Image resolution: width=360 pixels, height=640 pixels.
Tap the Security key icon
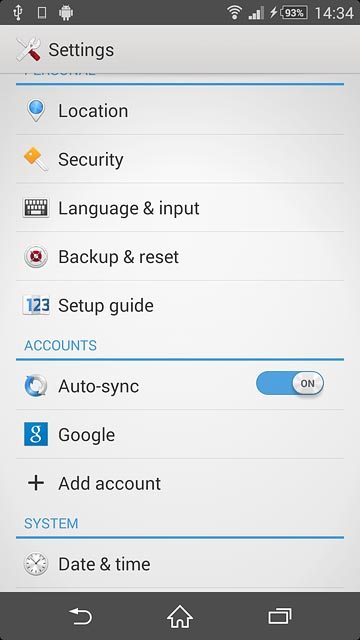[x=36, y=159]
